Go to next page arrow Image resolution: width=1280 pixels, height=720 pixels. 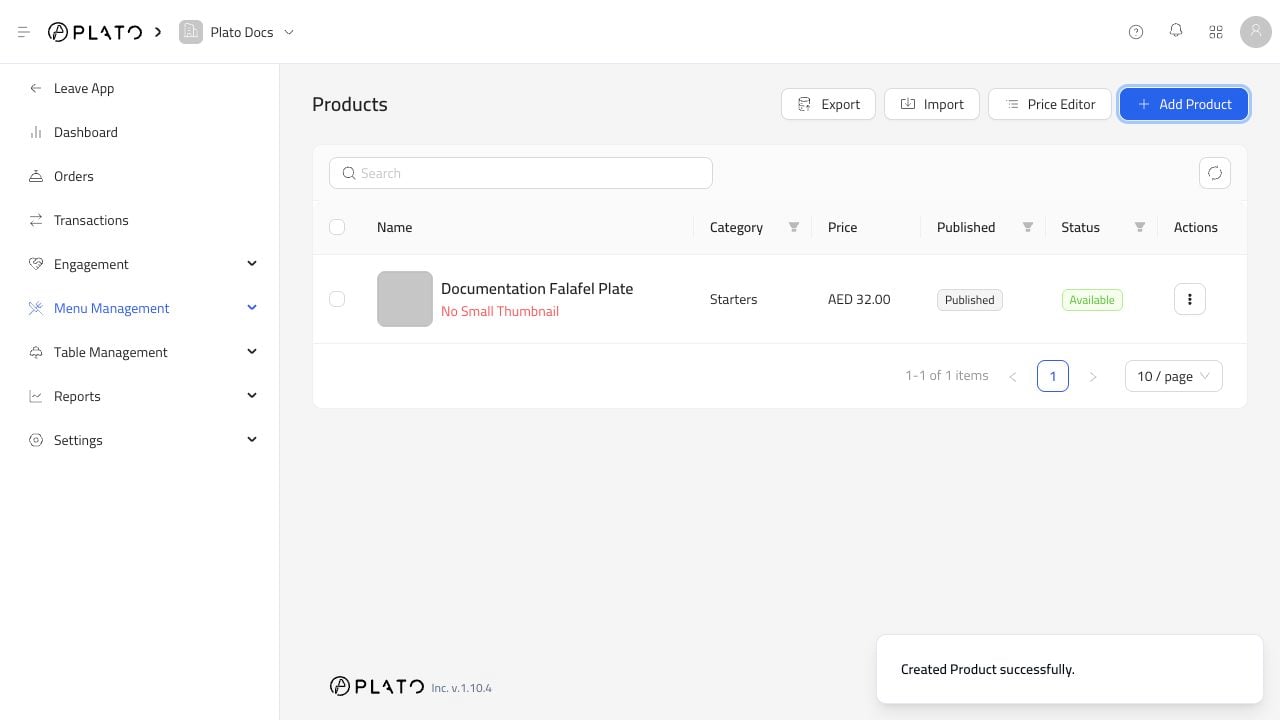coord(1093,376)
